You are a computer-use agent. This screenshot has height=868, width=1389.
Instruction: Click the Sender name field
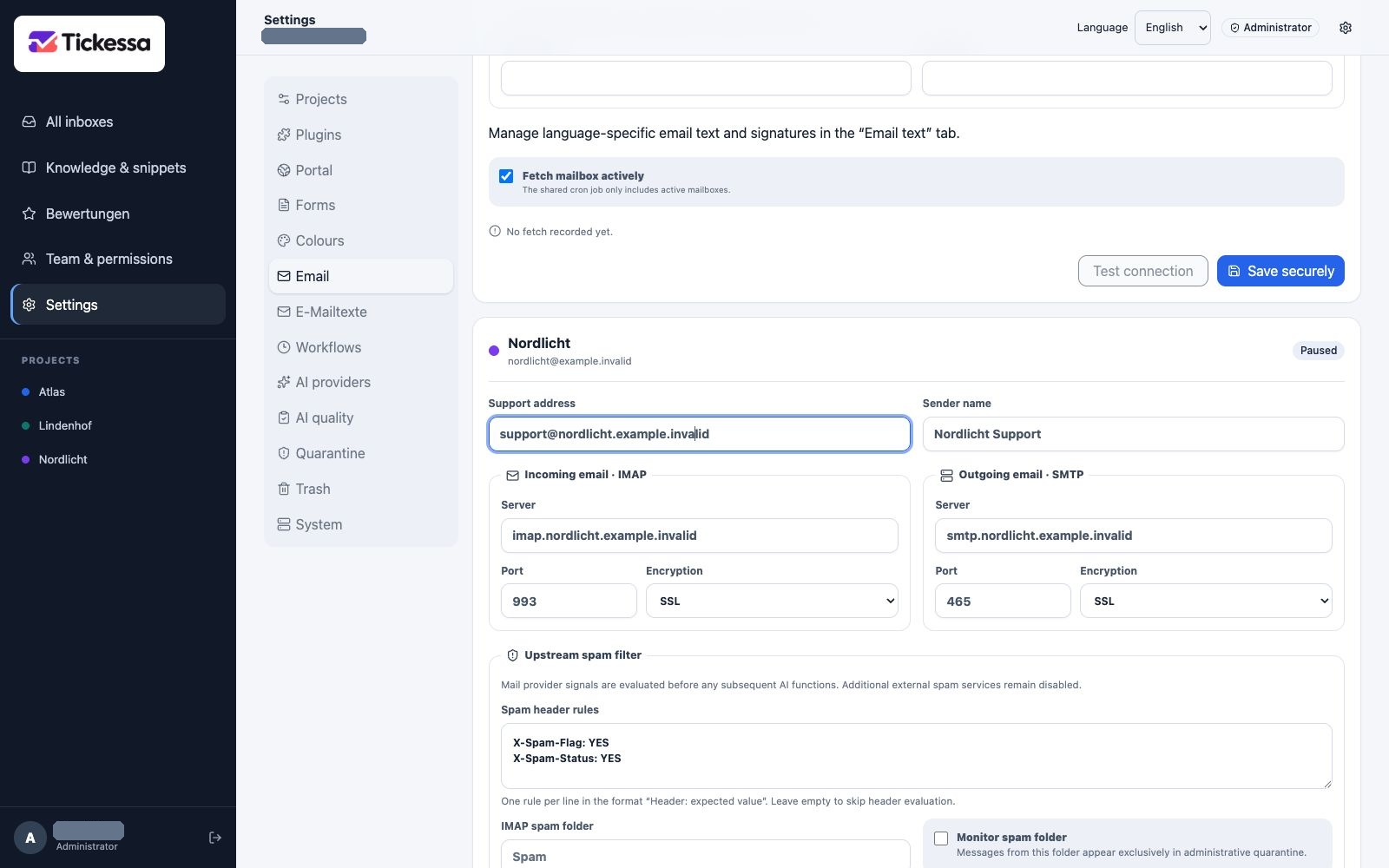click(1134, 434)
